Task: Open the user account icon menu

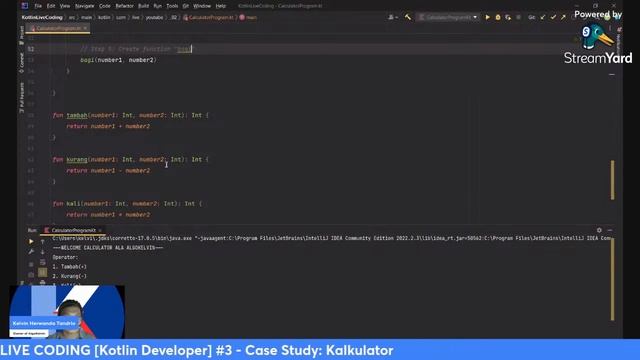Action: click(392, 17)
